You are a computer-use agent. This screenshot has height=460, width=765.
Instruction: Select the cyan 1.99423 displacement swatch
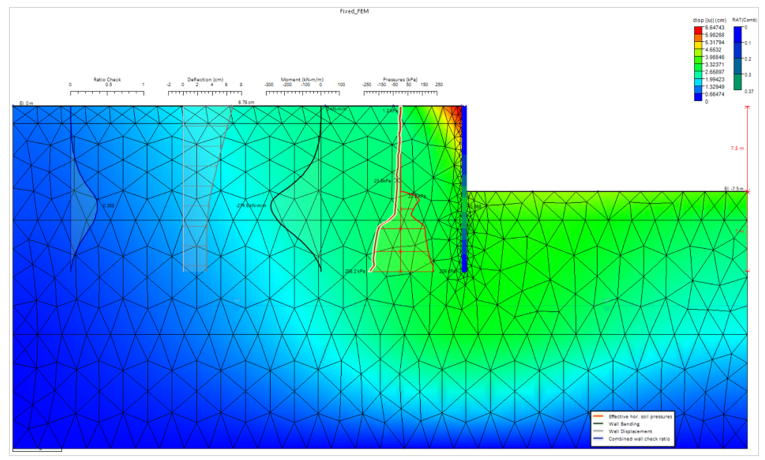699,81
